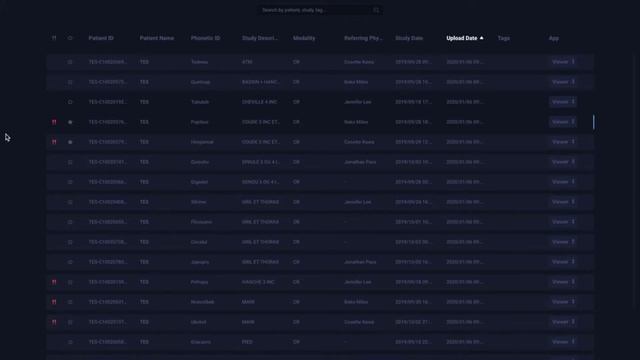Open more-options dots on EPAULE 3 OU 4 row
The image size is (640, 360).
(573, 162)
